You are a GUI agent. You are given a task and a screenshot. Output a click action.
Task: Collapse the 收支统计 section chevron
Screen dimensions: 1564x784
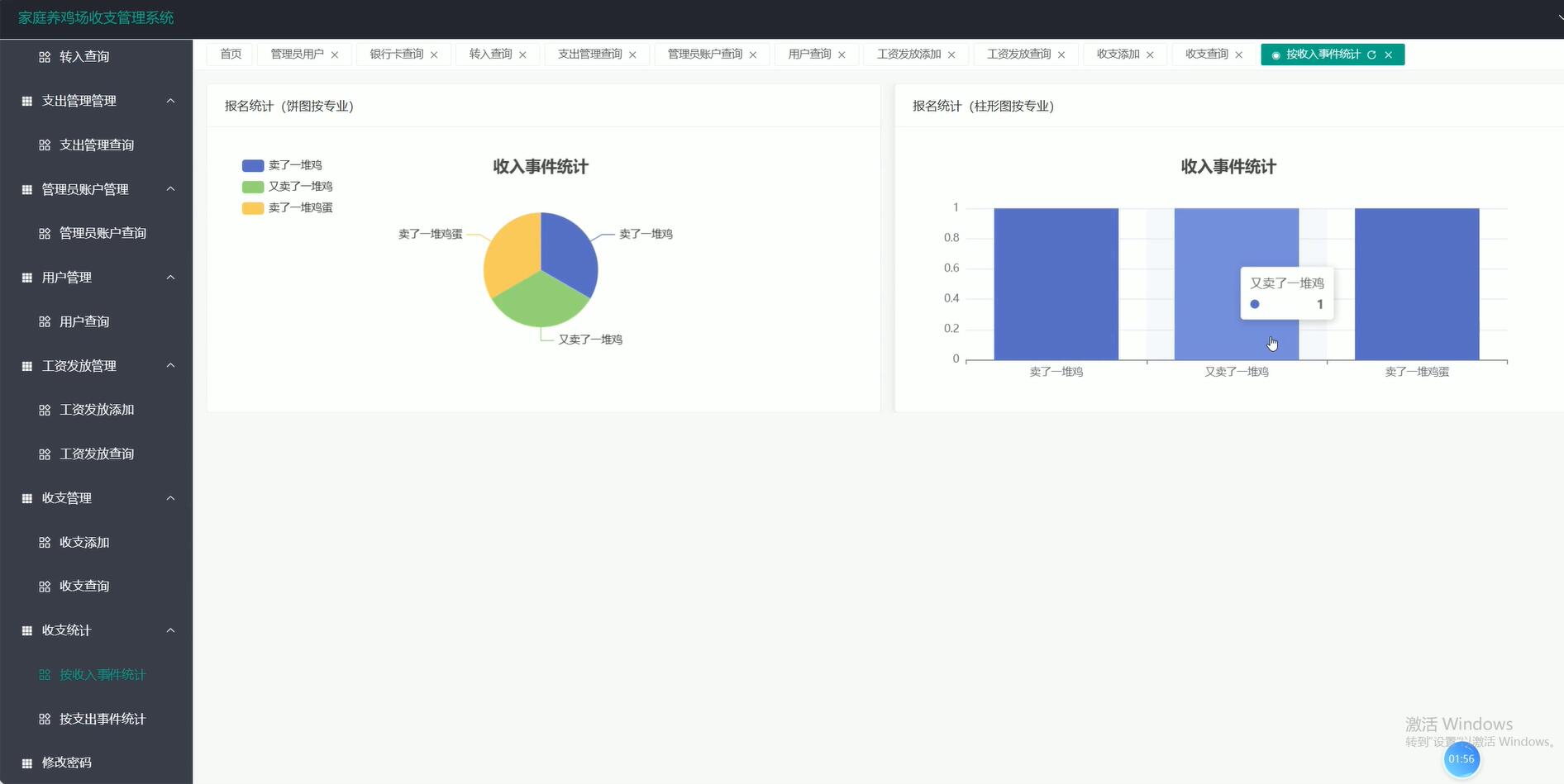[170, 630]
